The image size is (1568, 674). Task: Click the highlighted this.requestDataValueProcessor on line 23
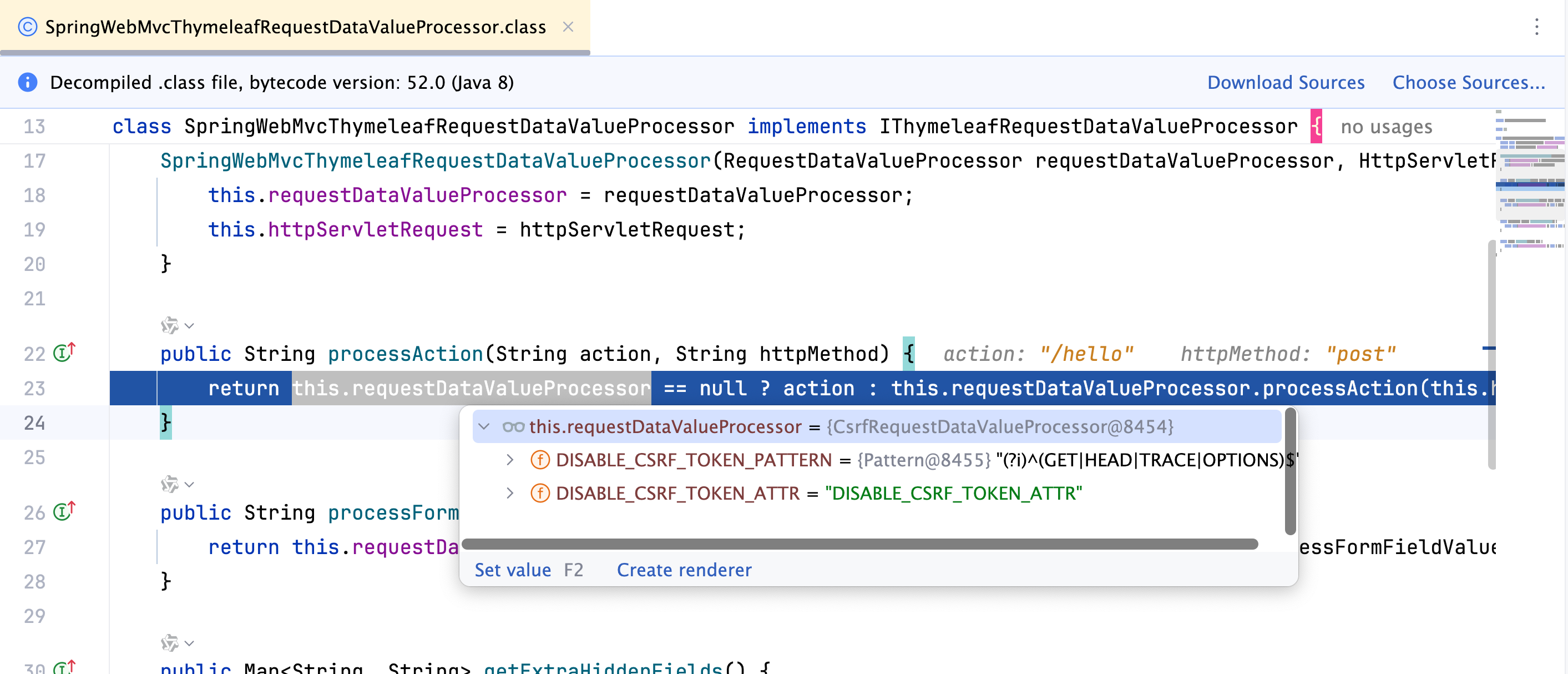471,389
